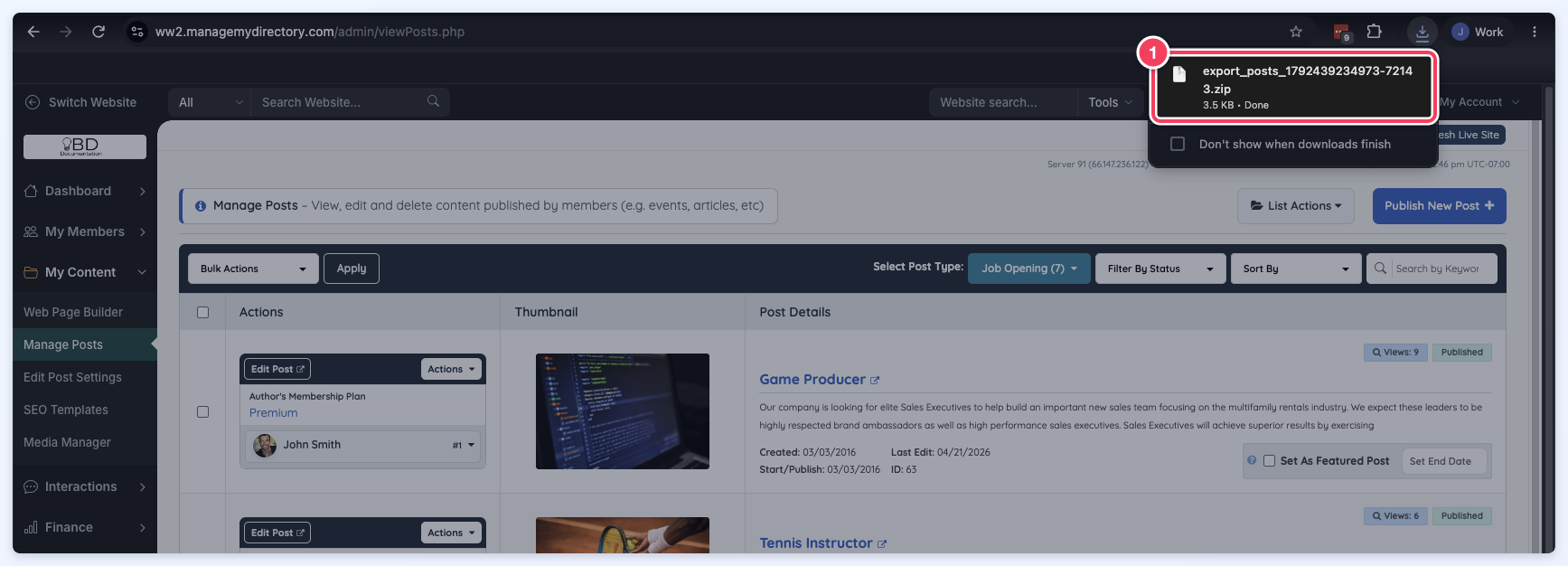Open Edit Post Settings

tap(72, 377)
